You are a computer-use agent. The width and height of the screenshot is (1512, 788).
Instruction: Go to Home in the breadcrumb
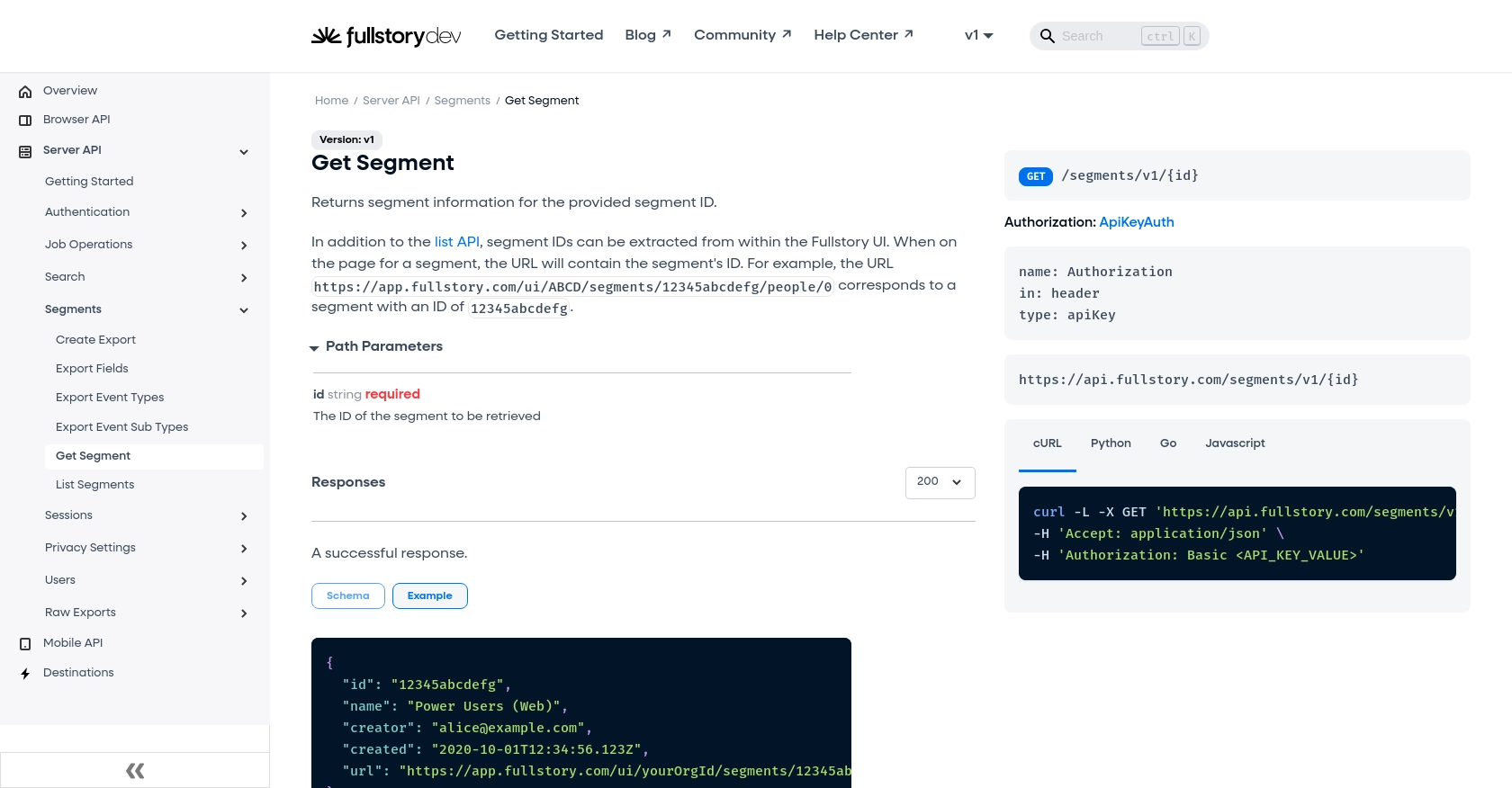point(331,101)
